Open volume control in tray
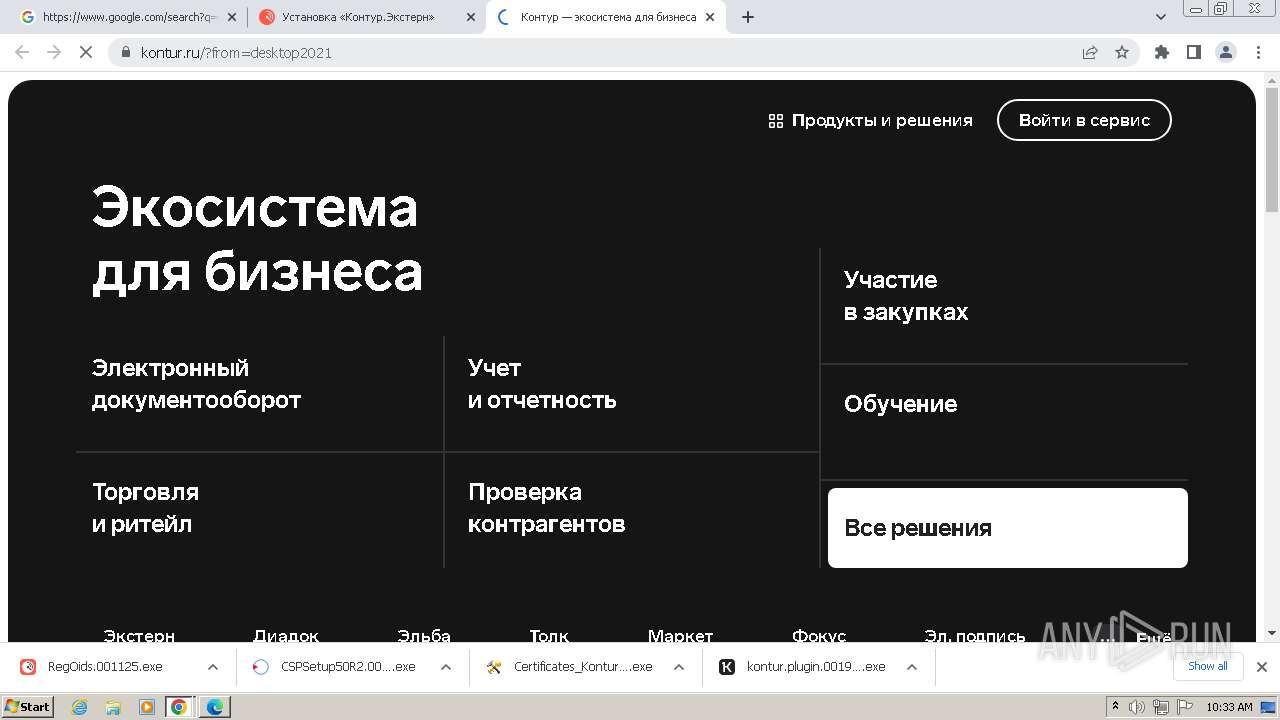The width and height of the screenshot is (1280, 720). coord(1137,706)
